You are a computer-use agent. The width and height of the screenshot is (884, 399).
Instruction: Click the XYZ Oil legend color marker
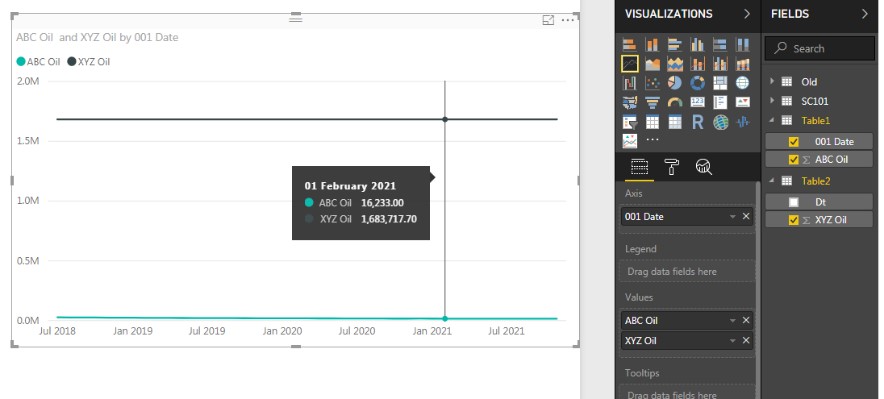point(72,61)
